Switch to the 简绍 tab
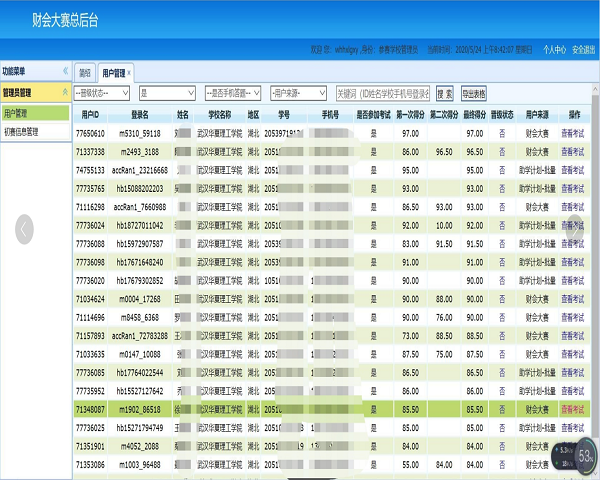 pyautogui.click(x=85, y=73)
